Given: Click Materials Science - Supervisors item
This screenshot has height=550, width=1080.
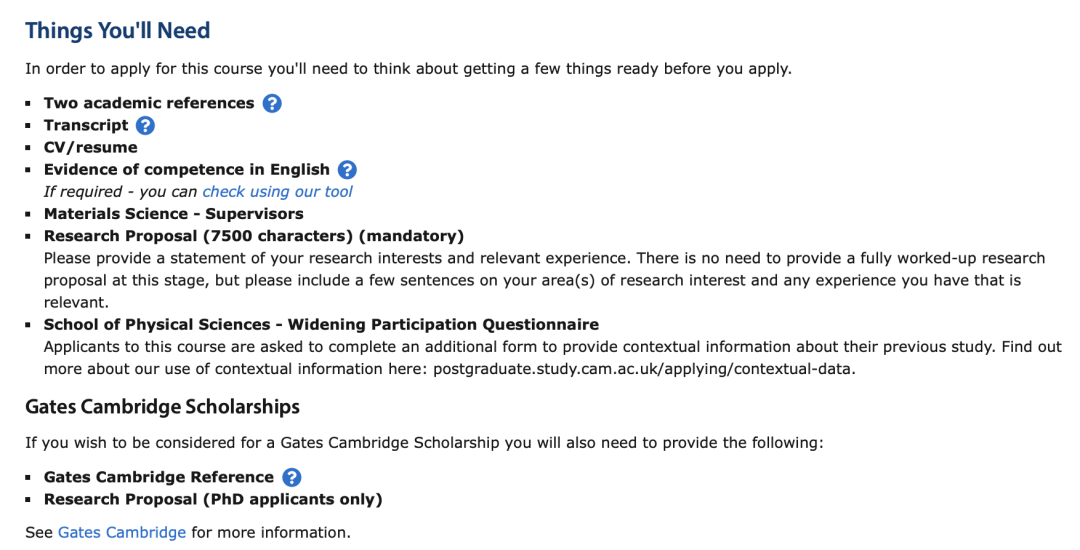Looking at the screenshot, I should click(174, 213).
